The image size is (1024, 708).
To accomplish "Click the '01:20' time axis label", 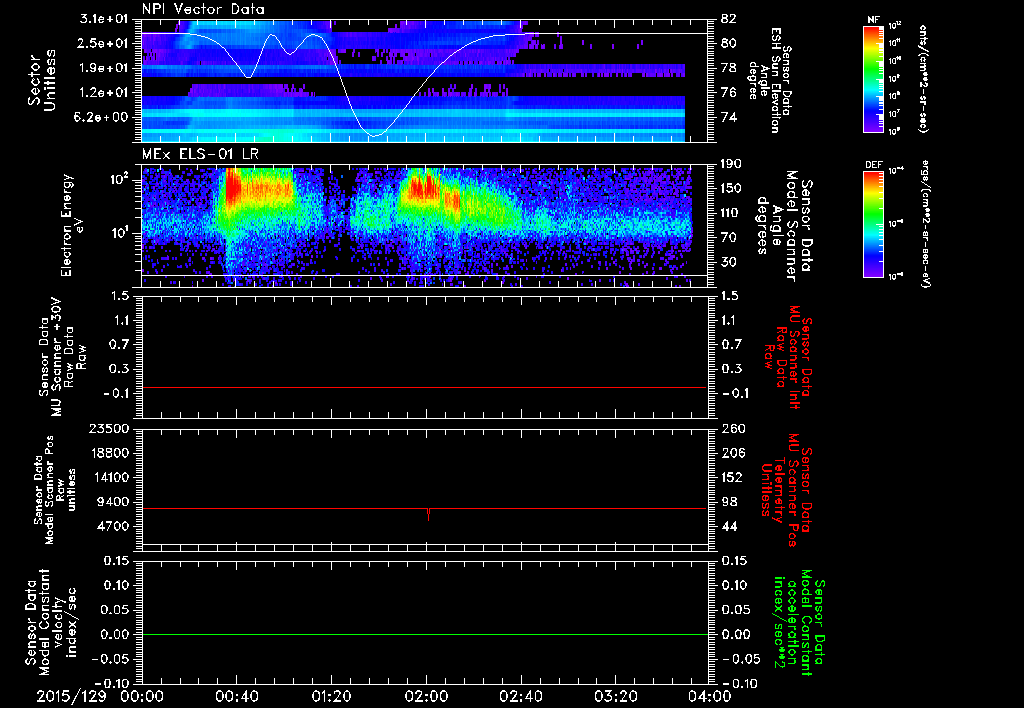I will click(x=331, y=696).
